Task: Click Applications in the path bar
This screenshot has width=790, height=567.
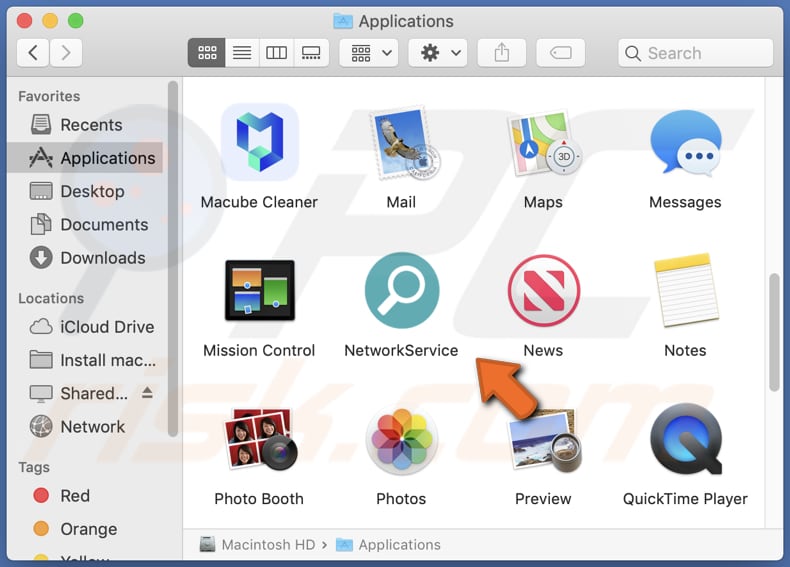Action: (388, 544)
